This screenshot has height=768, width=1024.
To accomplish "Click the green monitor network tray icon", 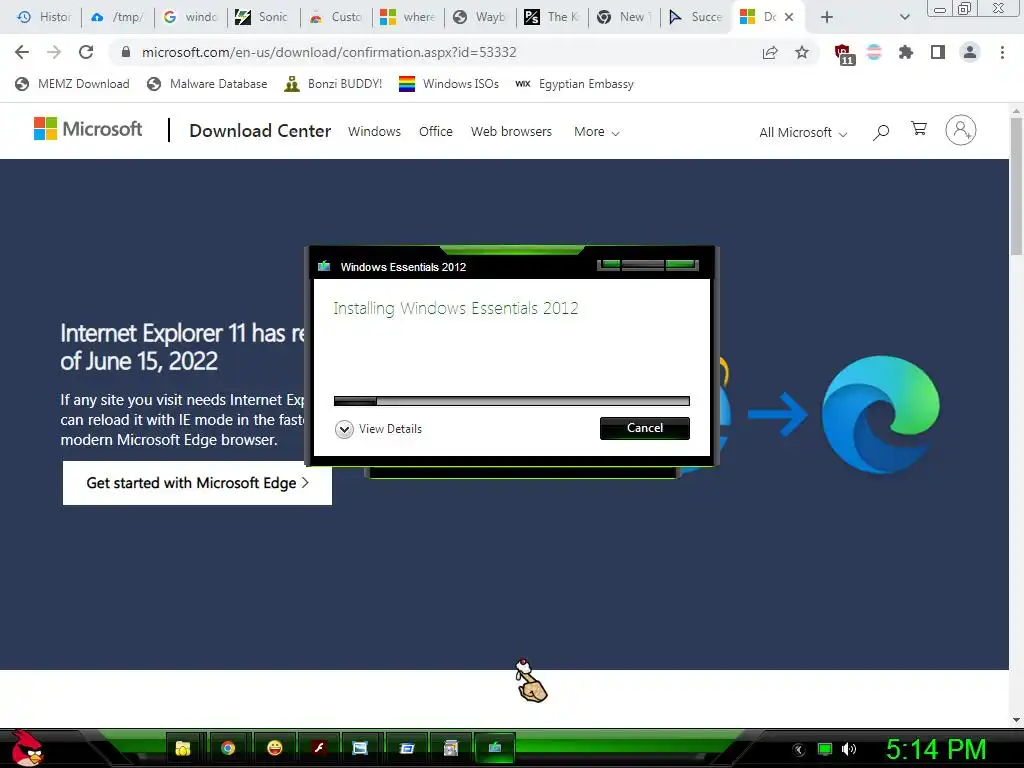I will pos(825,749).
